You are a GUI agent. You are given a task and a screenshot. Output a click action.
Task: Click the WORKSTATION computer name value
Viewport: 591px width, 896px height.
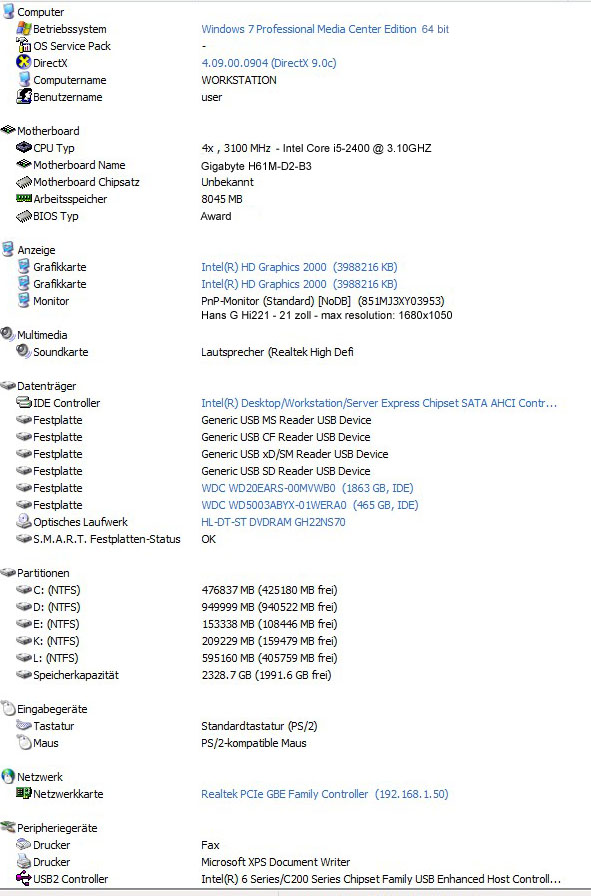pos(239,80)
